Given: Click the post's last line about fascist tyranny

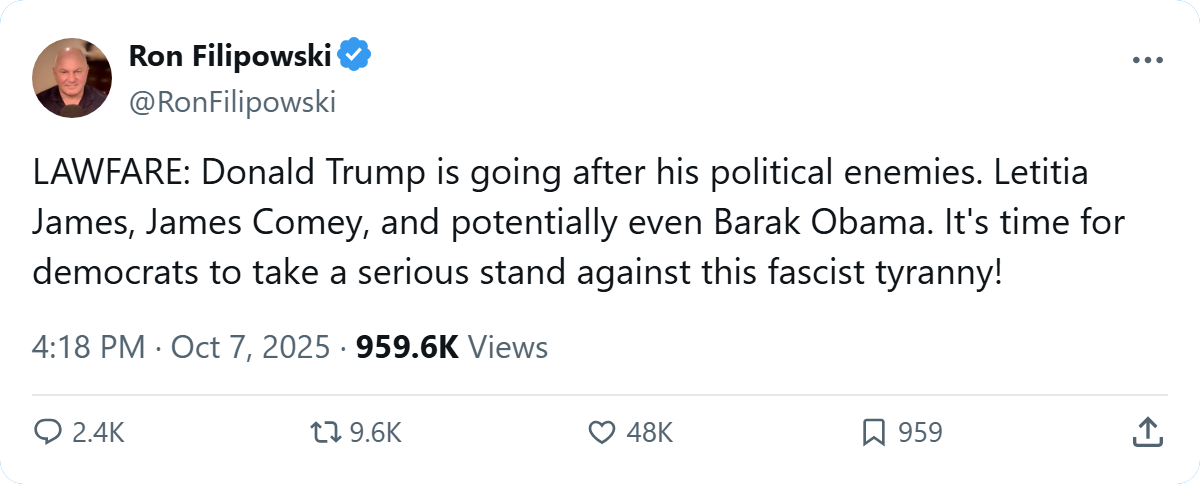Looking at the screenshot, I should tap(516, 271).
